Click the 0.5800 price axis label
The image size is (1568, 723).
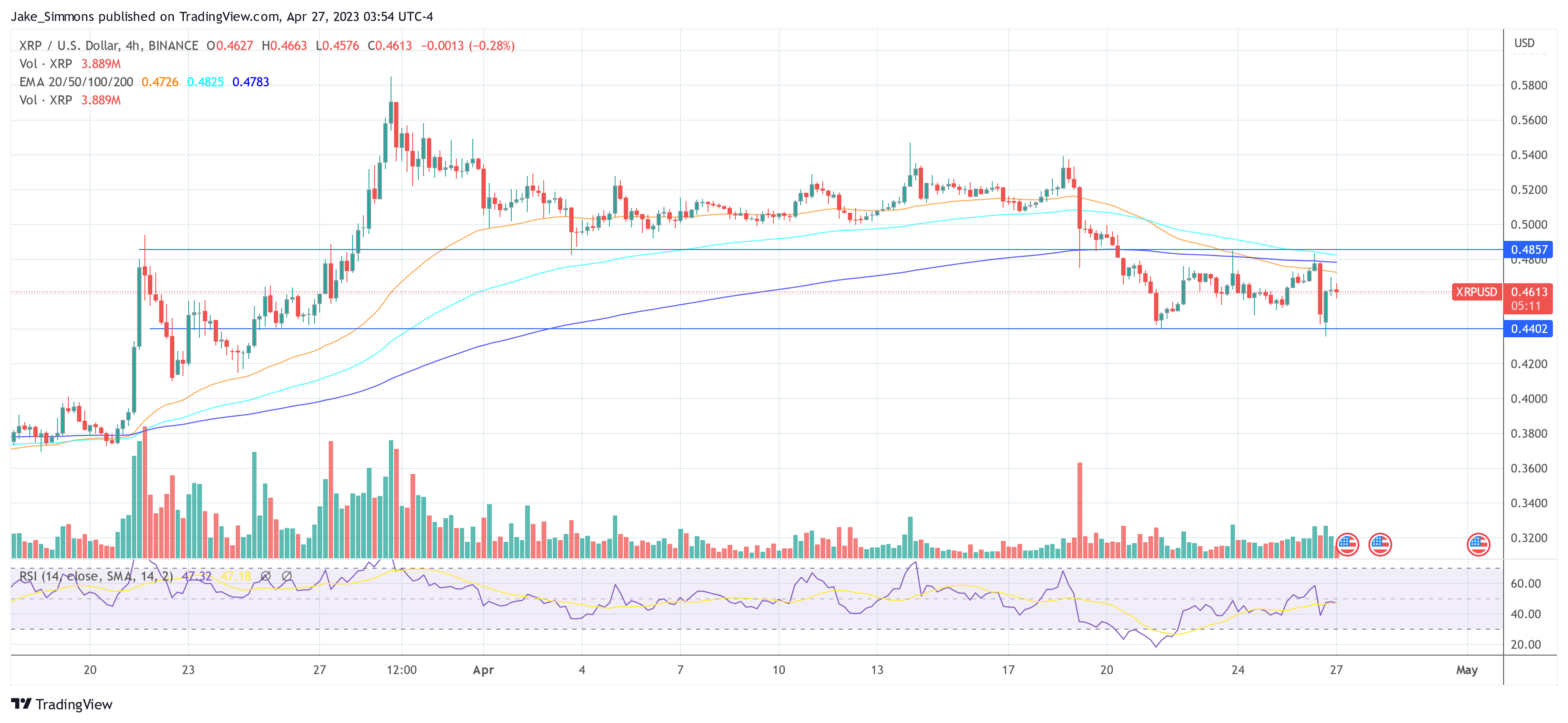[1529, 85]
